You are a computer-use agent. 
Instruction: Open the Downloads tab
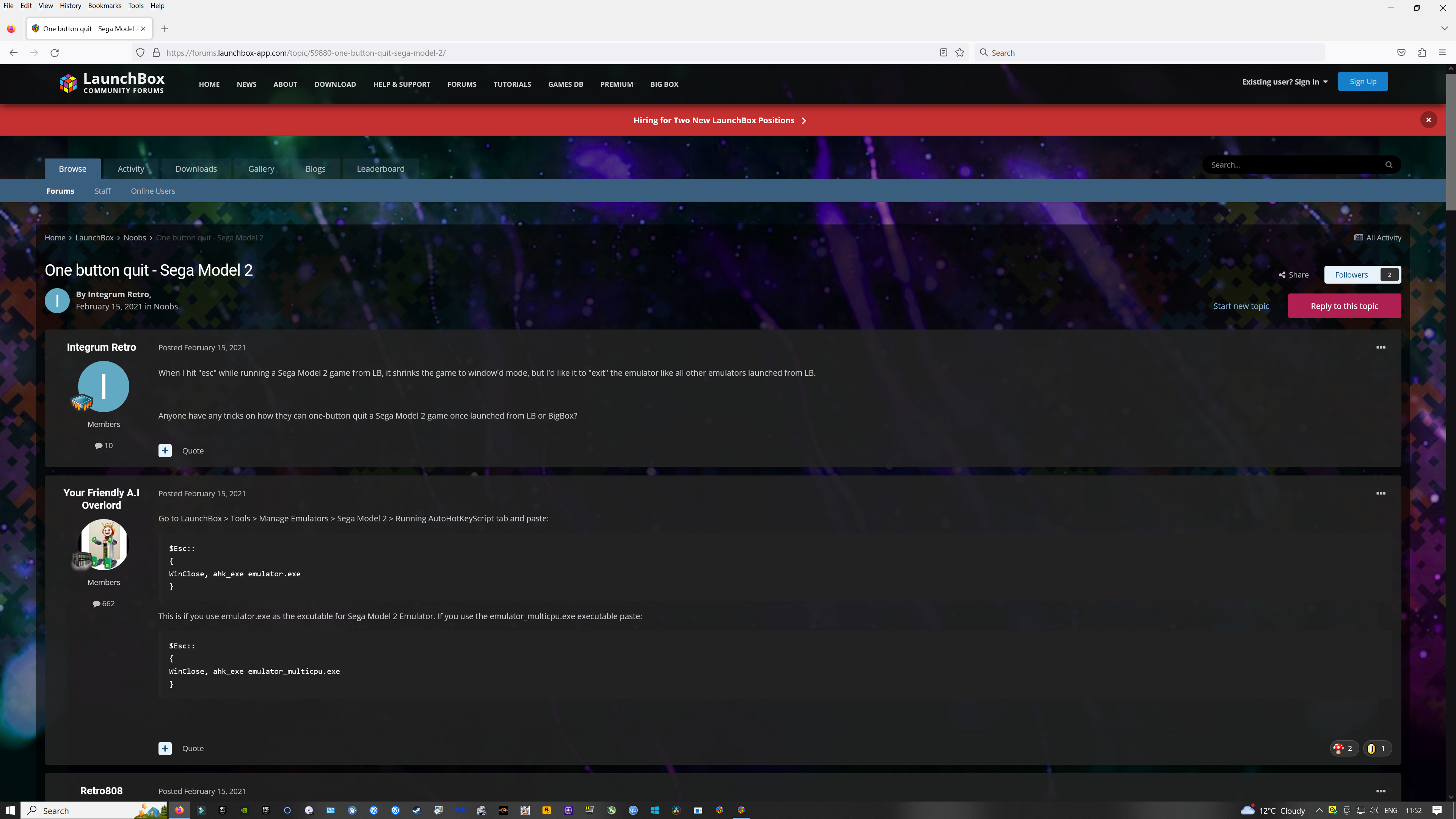(196, 168)
